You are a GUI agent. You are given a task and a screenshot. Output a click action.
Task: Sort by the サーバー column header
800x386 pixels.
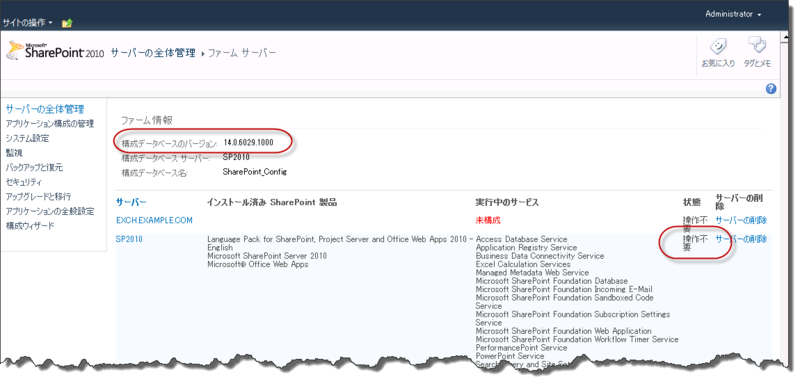point(131,202)
